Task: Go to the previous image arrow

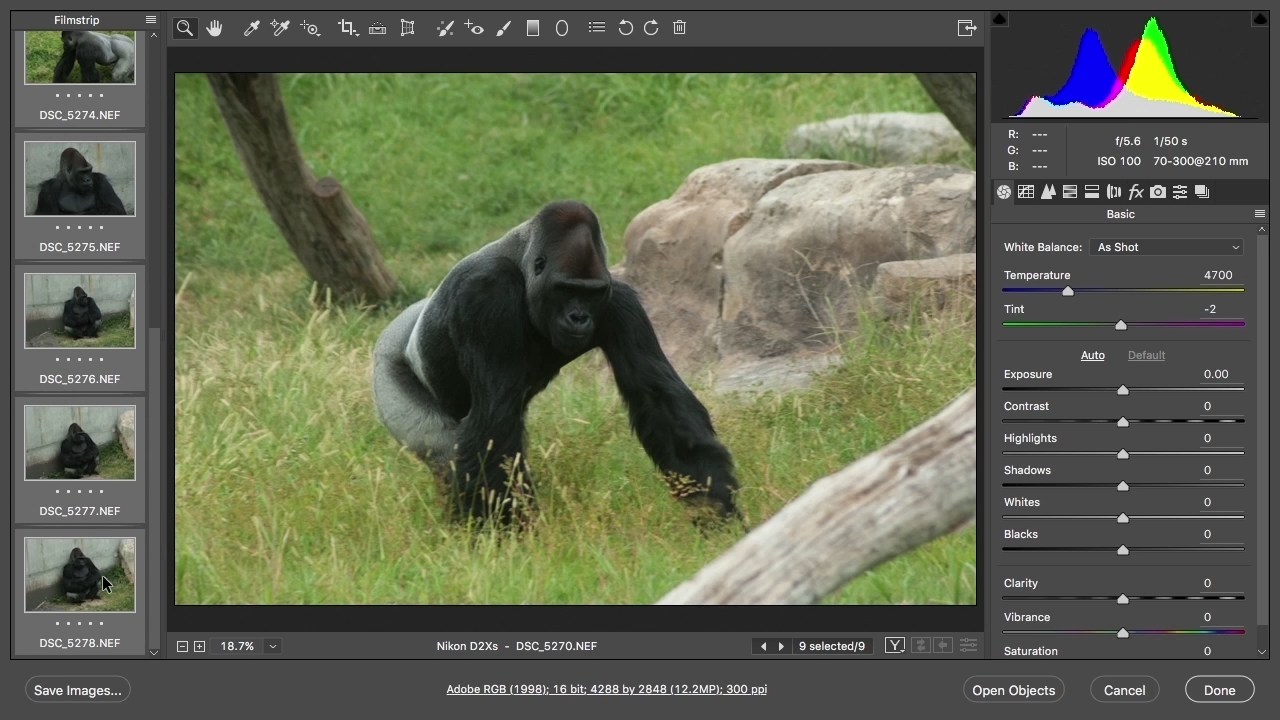Action: (764, 646)
